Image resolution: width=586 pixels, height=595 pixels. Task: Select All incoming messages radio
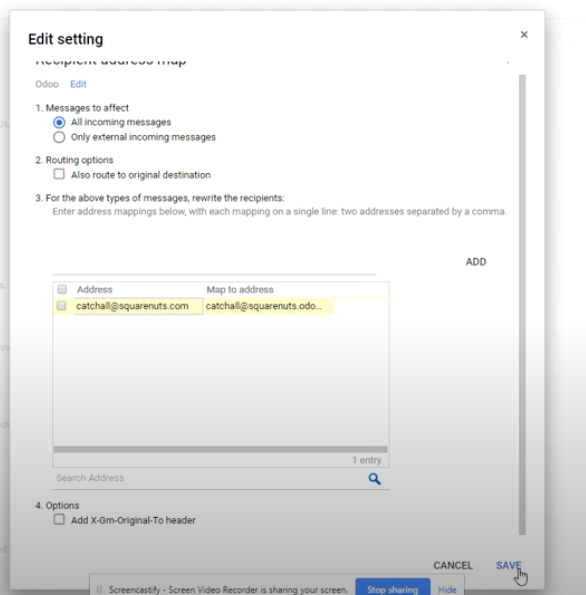[x=59, y=123]
